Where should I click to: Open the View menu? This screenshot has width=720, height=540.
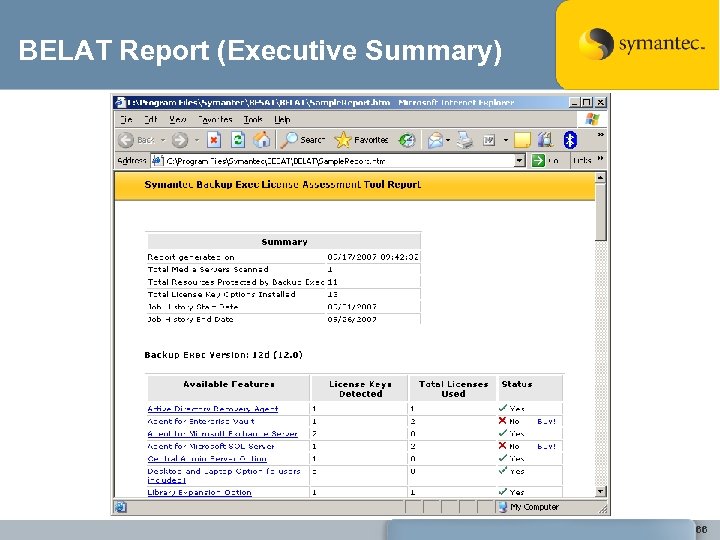[x=178, y=120]
